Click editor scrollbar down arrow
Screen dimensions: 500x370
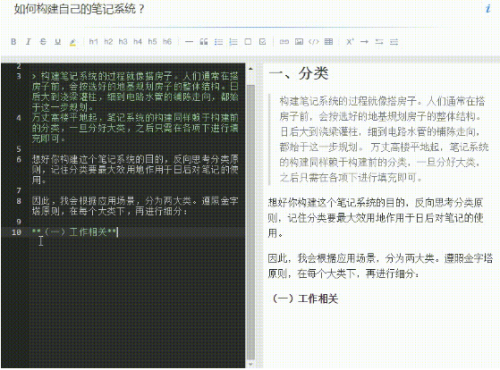[x=251, y=364]
